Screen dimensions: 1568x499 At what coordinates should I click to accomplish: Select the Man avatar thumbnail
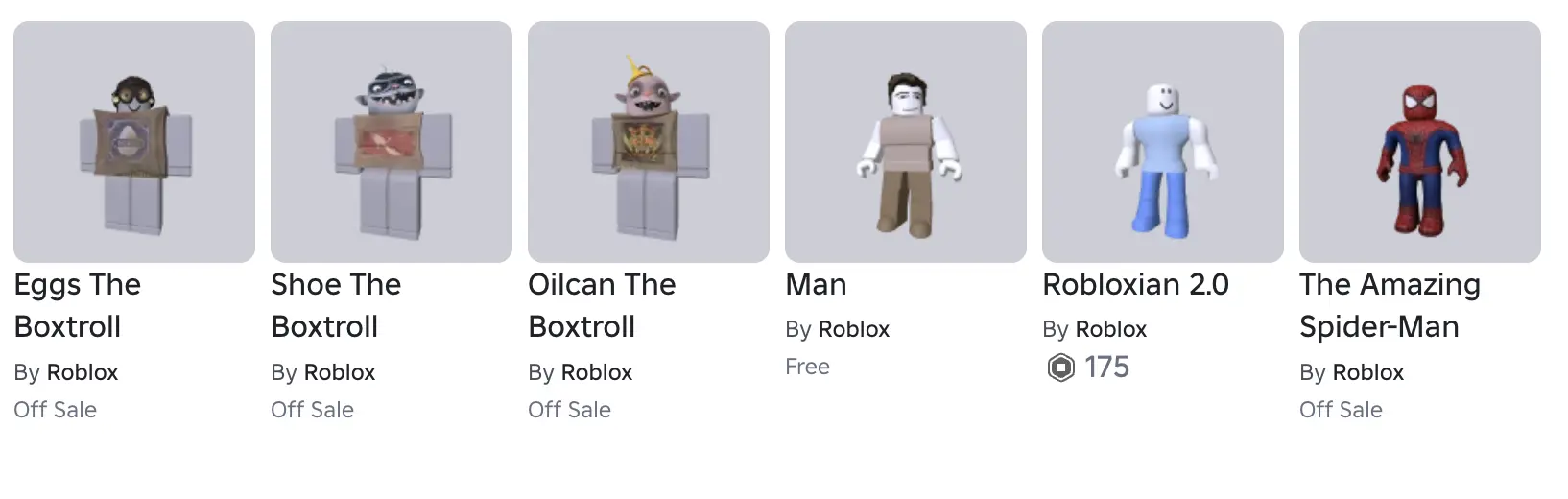tap(906, 142)
